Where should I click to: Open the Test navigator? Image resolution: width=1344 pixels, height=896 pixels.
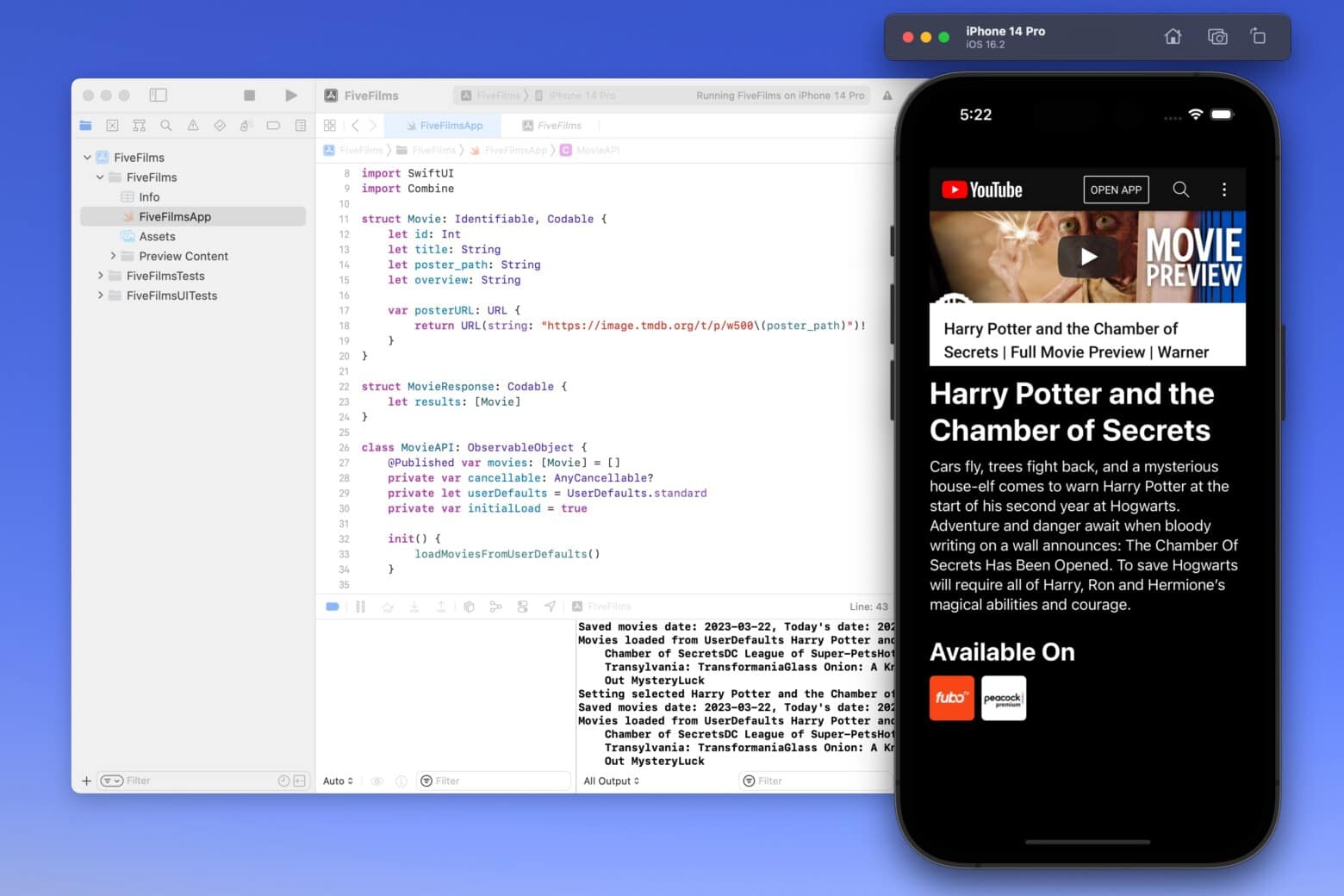[x=220, y=125]
